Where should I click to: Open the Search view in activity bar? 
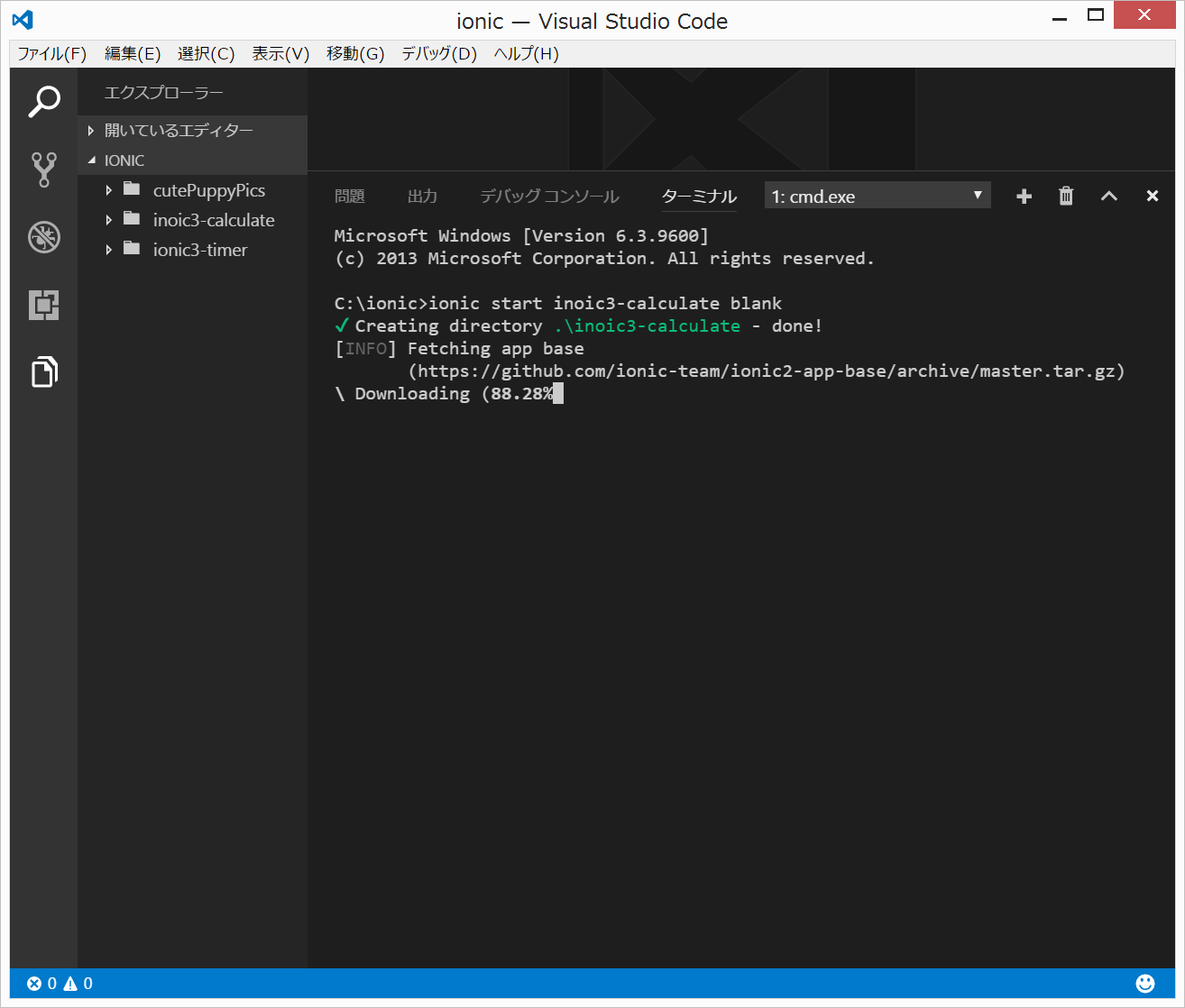[43, 101]
